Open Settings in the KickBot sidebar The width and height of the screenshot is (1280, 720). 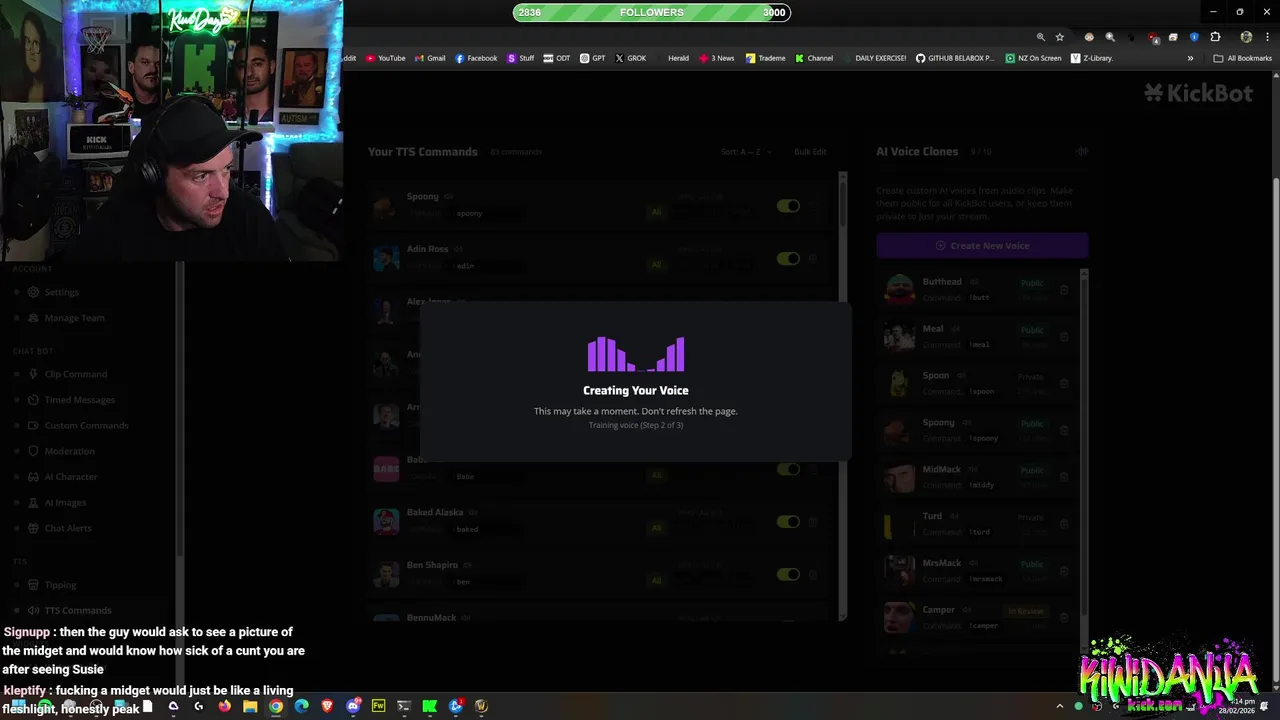pyautogui.click(x=54, y=292)
